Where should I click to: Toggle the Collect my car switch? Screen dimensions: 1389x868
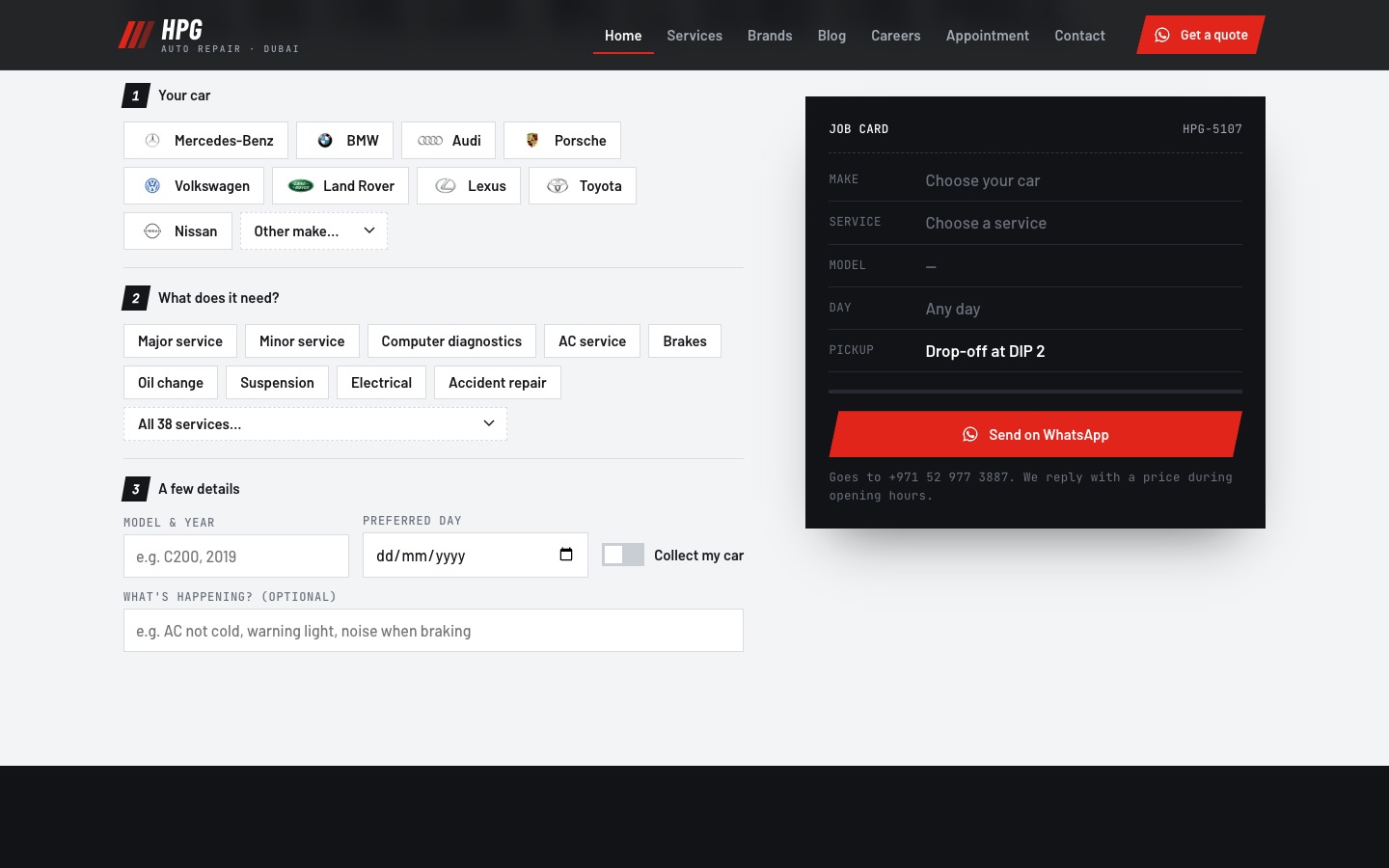pos(623,555)
